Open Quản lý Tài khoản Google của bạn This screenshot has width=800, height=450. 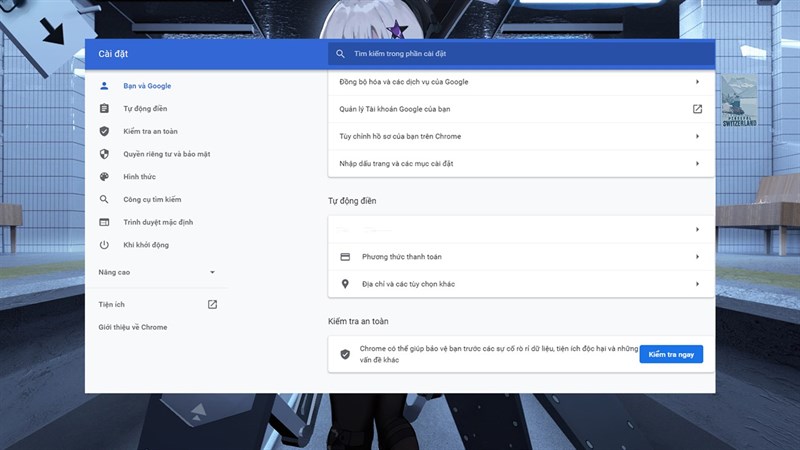[x=521, y=109]
